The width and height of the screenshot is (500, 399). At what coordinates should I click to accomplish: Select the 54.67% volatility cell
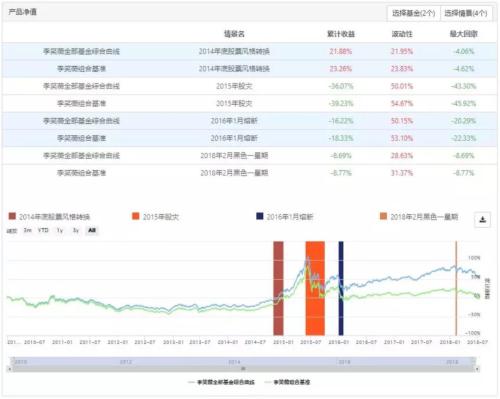[x=402, y=103]
